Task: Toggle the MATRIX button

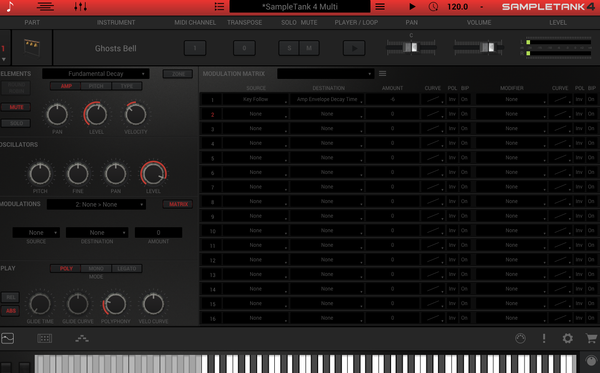Action: 178,204
